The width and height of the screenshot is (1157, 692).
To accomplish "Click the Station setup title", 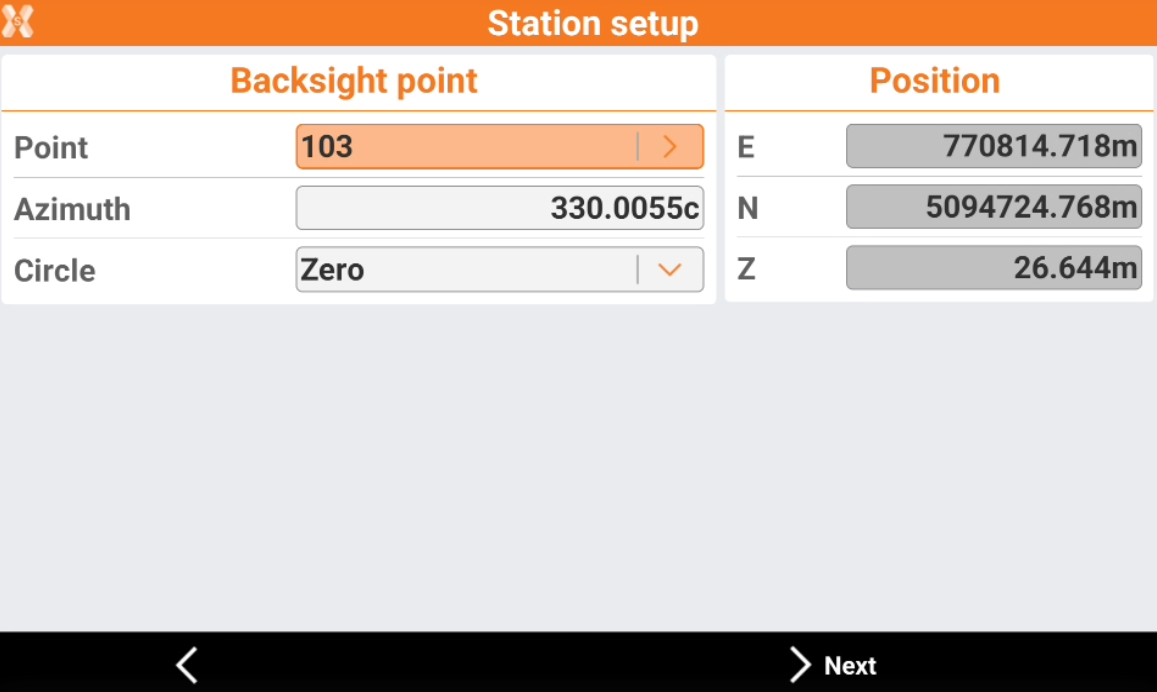I will [593, 23].
